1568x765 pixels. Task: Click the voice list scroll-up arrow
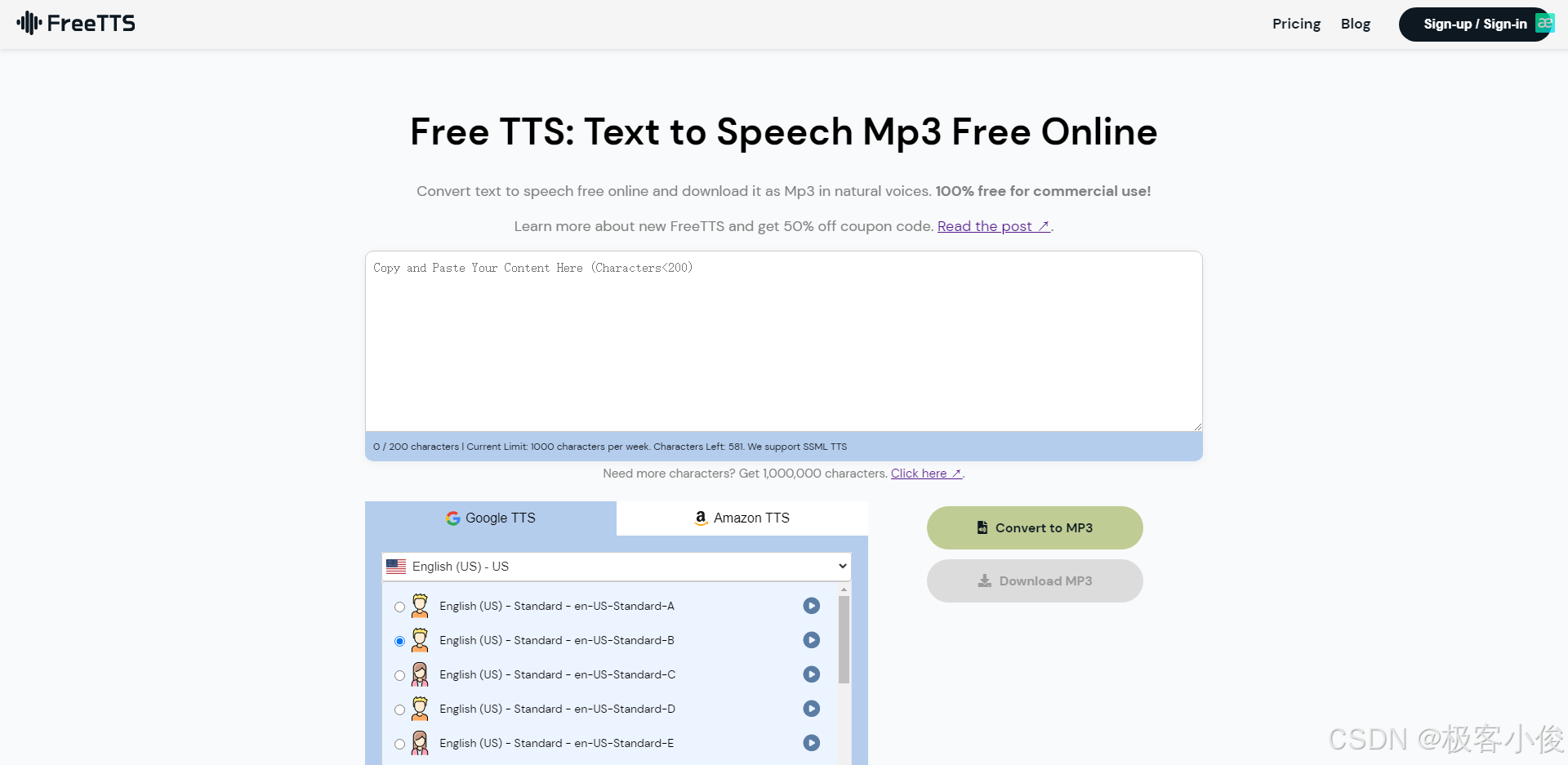844,589
